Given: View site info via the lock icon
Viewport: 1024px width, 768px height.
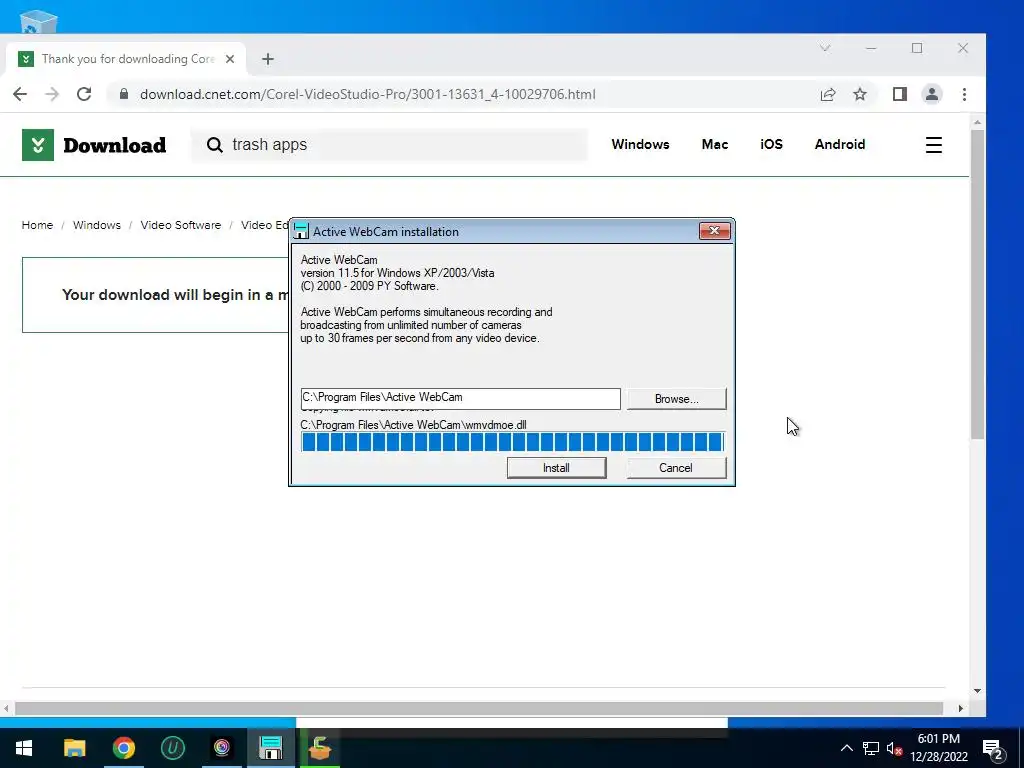Looking at the screenshot, I should [124, 94].
